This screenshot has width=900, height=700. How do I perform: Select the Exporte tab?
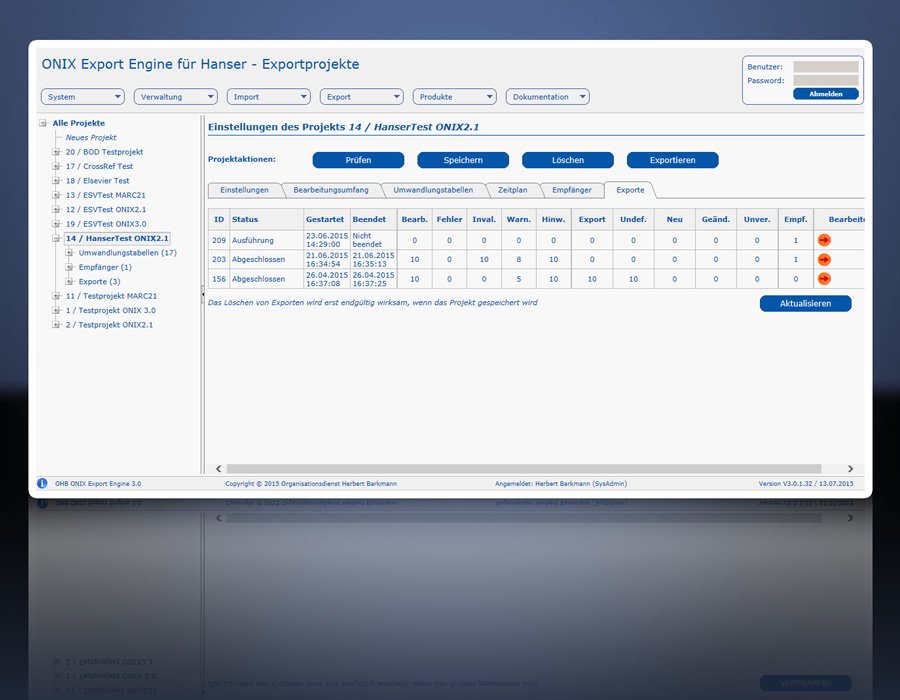(630, 190)
